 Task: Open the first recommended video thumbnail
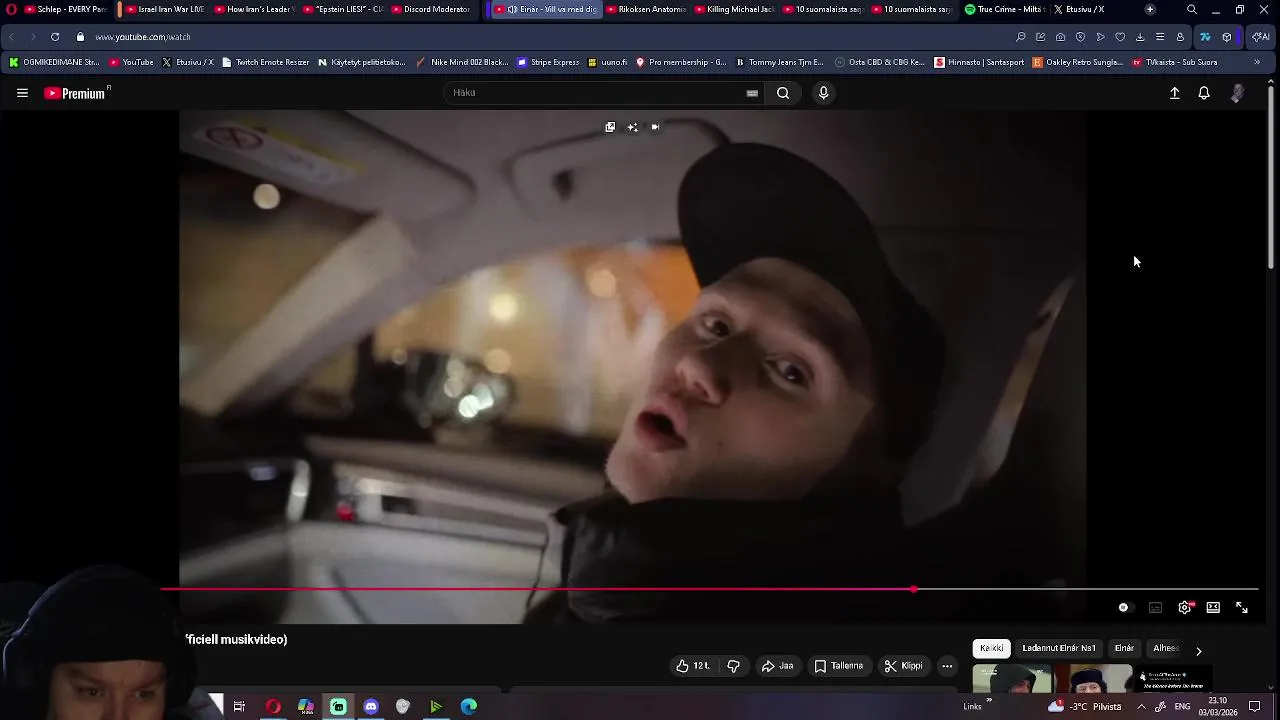click(1012, 680)
